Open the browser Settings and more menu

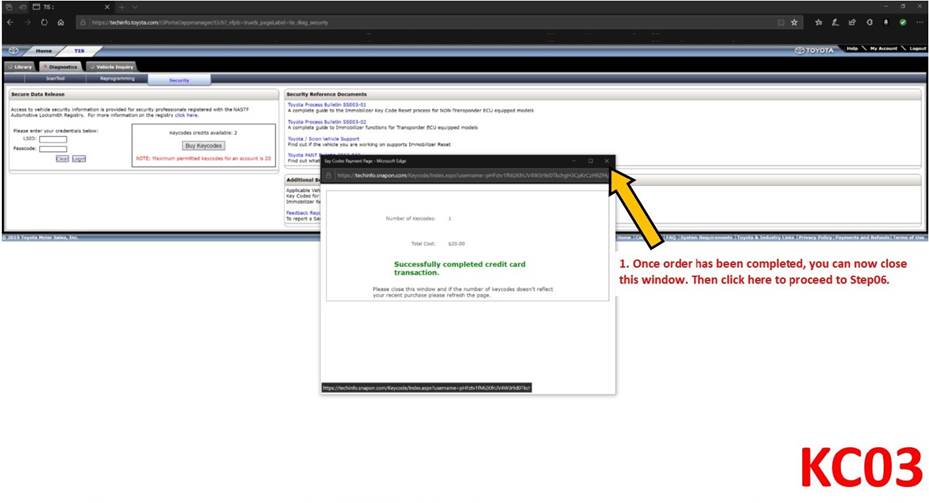919,23
